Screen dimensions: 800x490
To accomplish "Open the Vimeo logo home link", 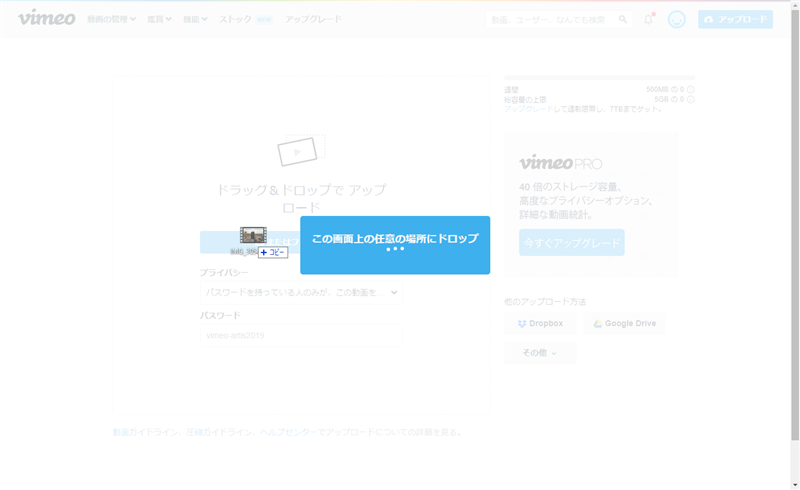I will pos(47,18).
